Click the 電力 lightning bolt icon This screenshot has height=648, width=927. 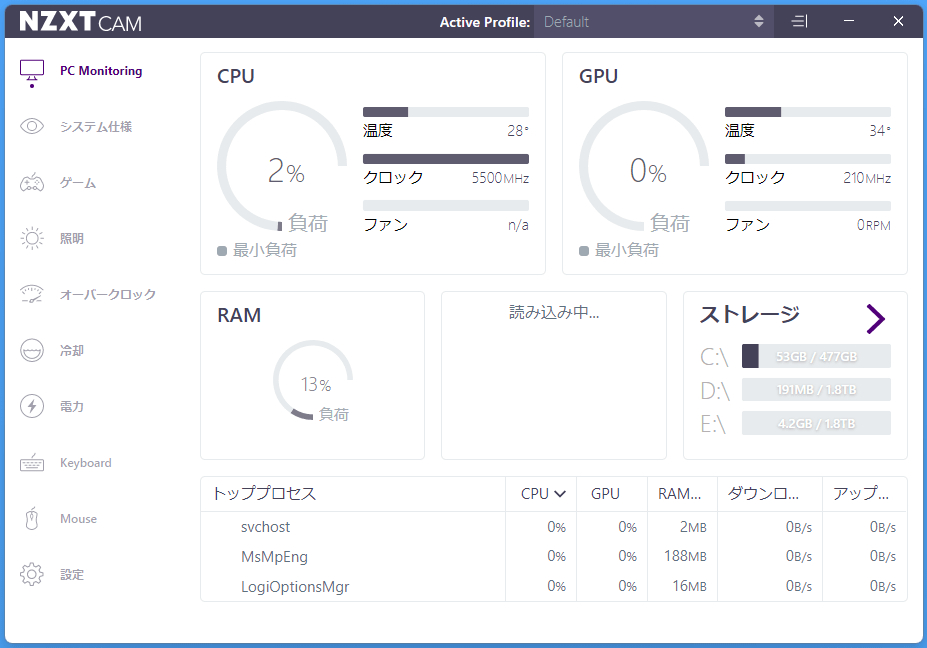pos(32,407)
